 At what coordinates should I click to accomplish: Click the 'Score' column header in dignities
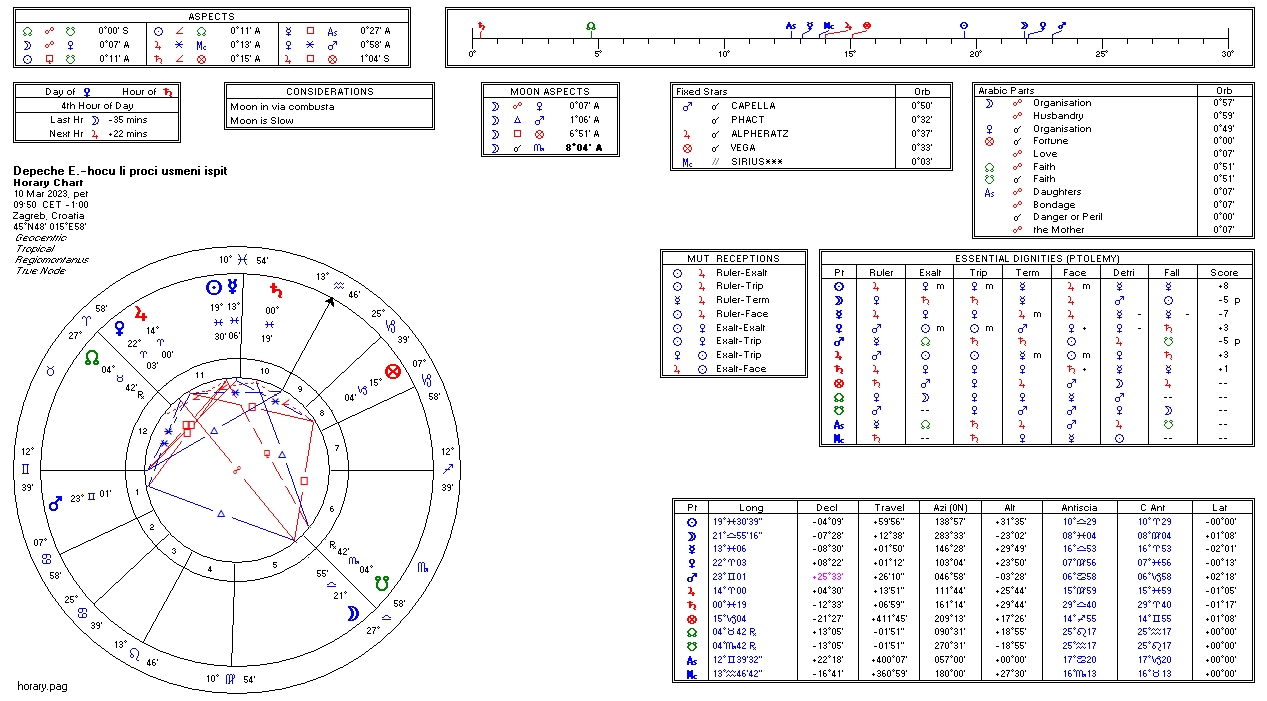pos(1224,272)
